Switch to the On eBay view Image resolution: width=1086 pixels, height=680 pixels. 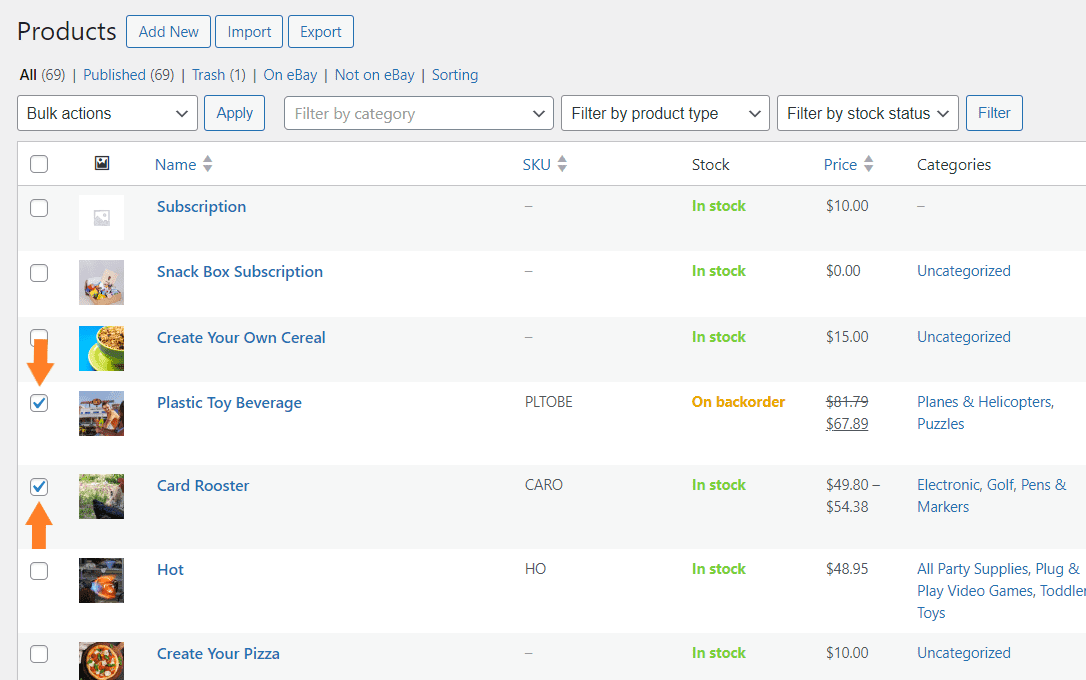(289, 74)
